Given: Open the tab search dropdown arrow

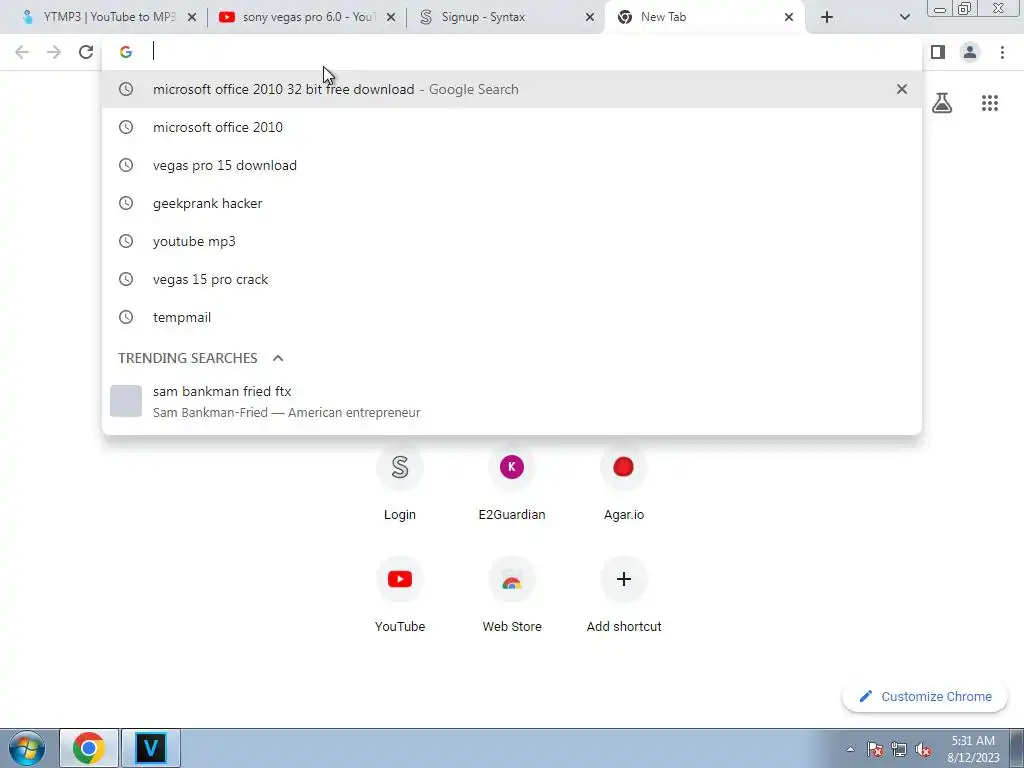Looking at the screenshot, I should pos(904,17).
